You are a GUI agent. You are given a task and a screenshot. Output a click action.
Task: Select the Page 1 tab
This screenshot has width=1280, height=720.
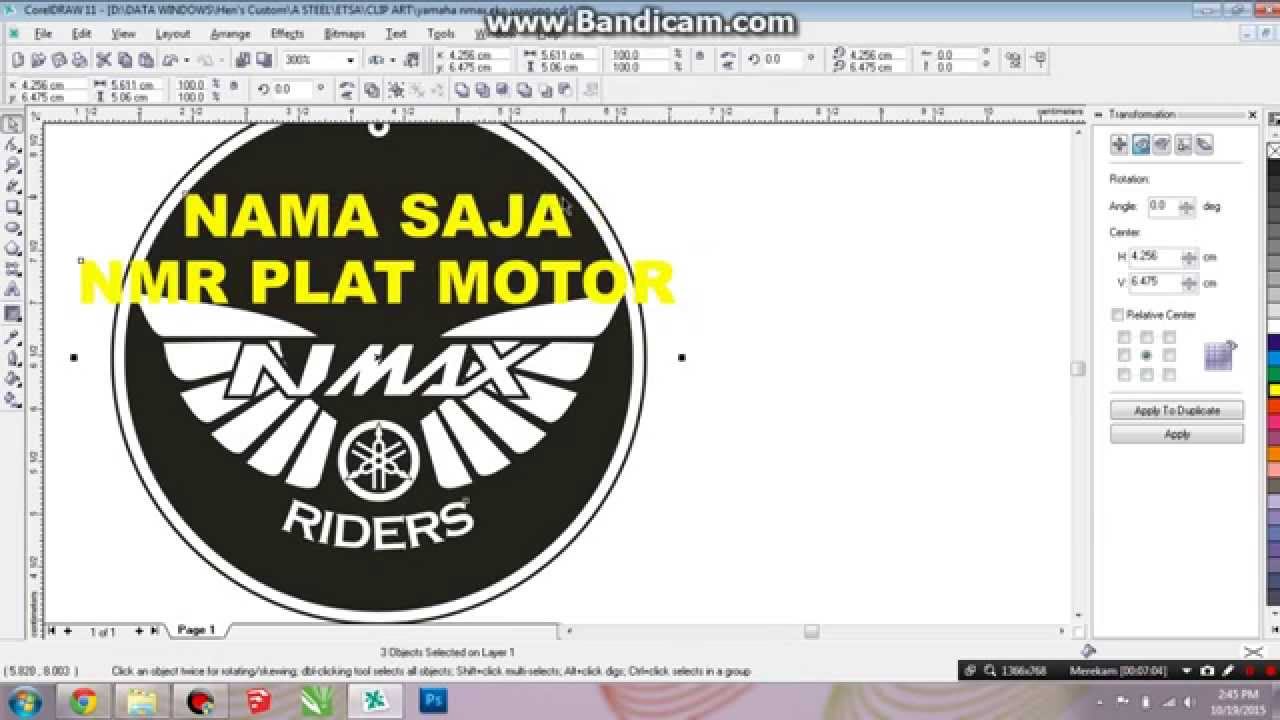point(197,630)
